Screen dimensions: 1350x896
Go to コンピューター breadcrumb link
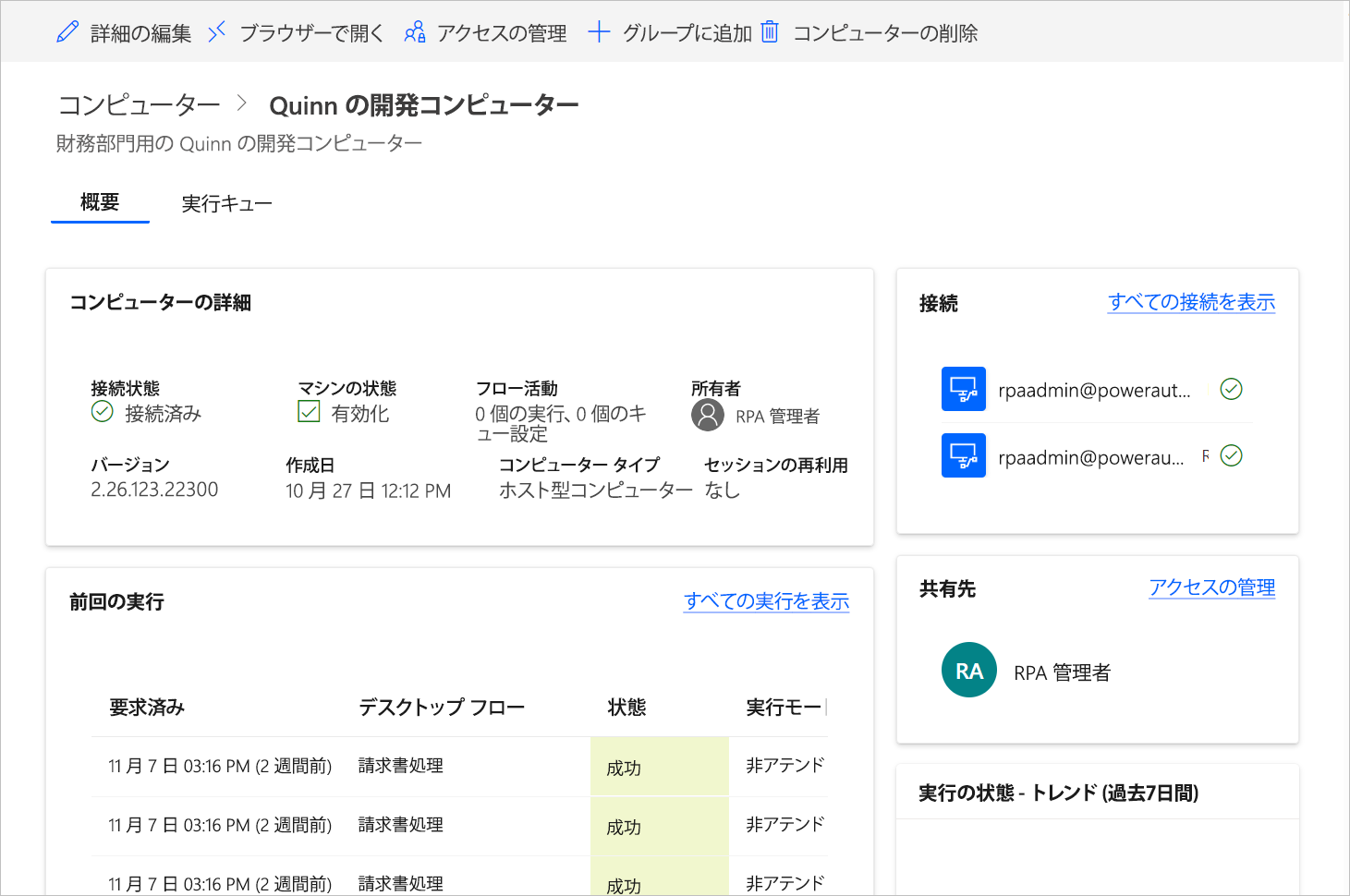click(140, 104)
